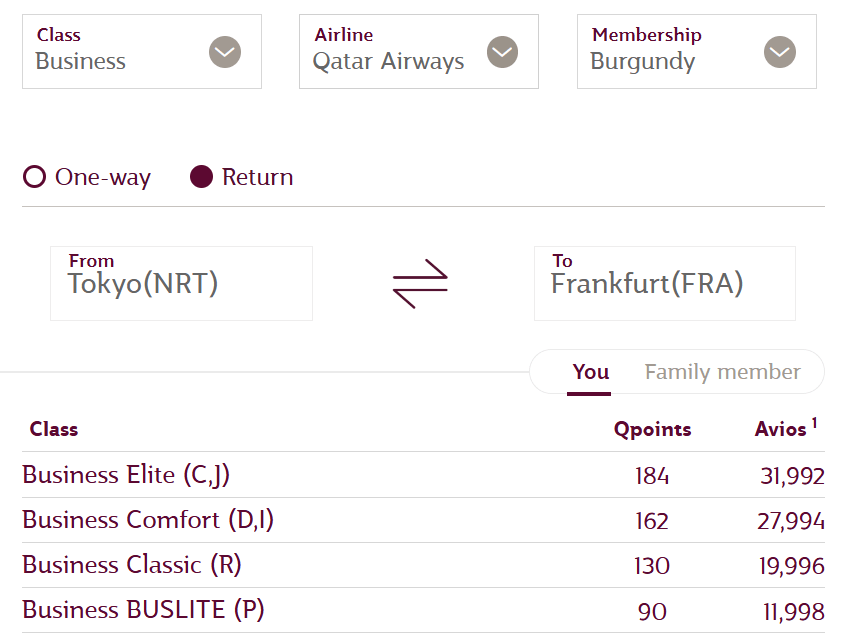
Task: Click the Airline dropdown chevron icon
Action: point(502,51)
